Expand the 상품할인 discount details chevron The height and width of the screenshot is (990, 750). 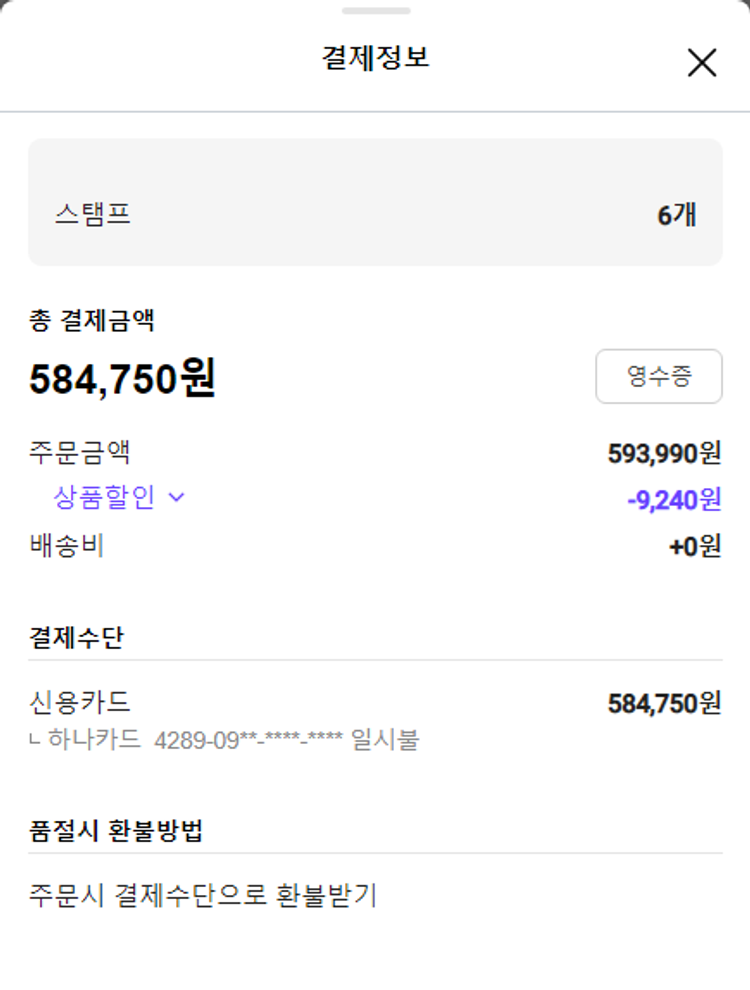coord(177,498)
